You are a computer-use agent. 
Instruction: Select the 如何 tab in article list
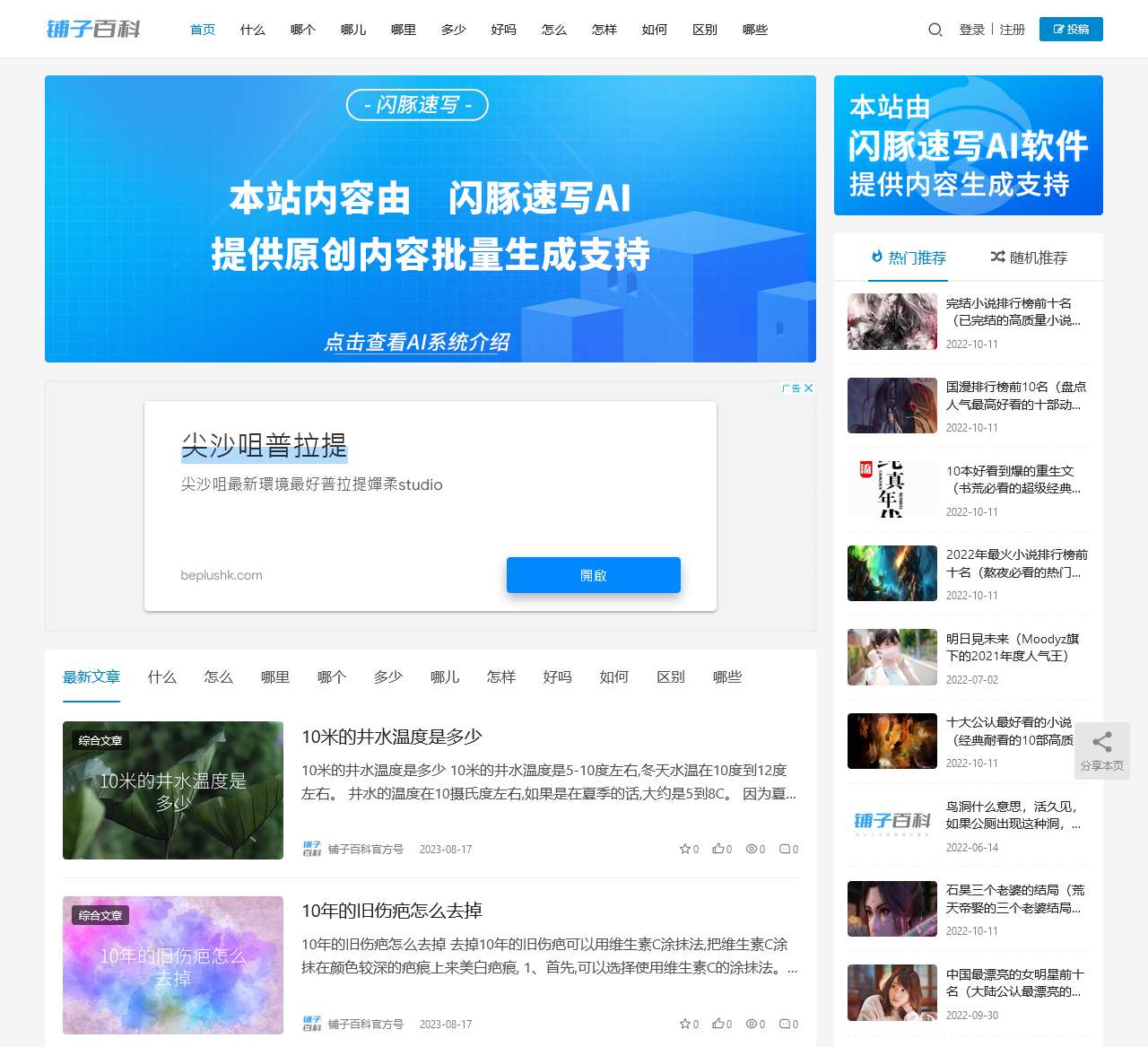(x=614, y=677)
